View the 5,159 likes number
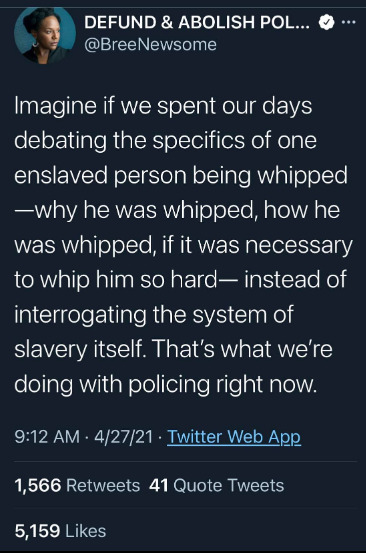366x553 pixels. pos(37,531)
